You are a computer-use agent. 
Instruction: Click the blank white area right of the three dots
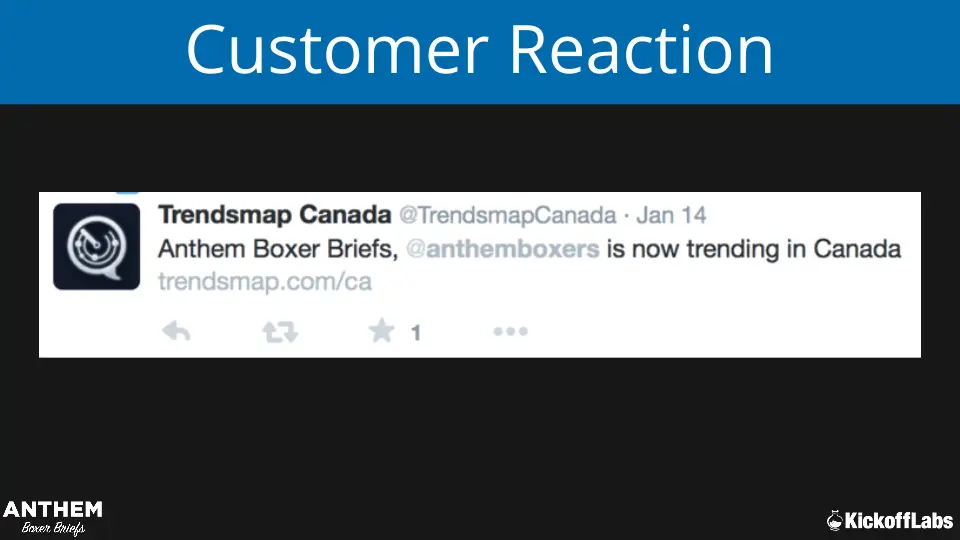click(720, 332)
